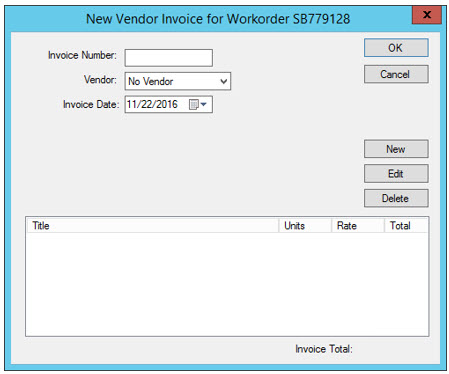The width and height of the screenshot is (449, 374).
Task: Open the Vendor dropdown showing No Vendor
Action: pyautogui.click(x=178, y=81)
